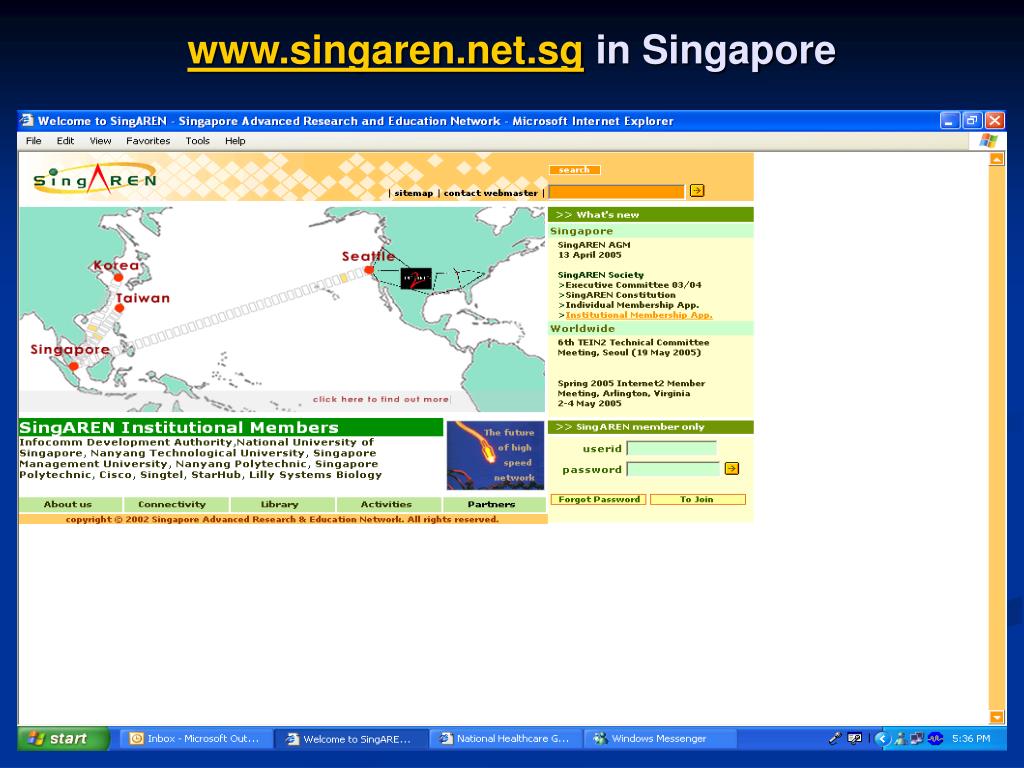The height and width of the screenshot is (768, 1024).
Task: Click the taskbar clock showing 5:36 PM
Action: tap(971, 739)
